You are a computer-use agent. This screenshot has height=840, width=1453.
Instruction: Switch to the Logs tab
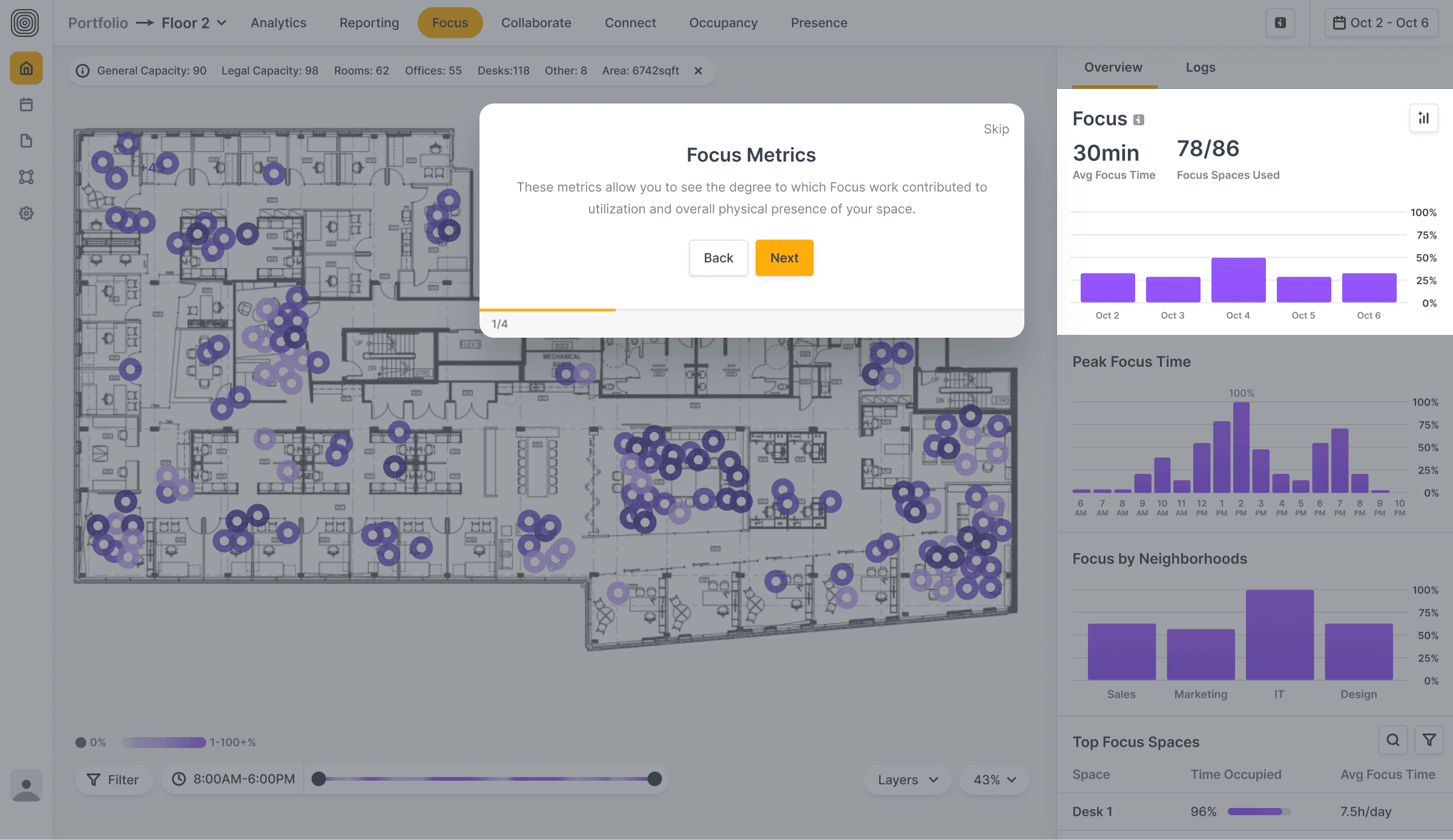pyautogui.click(x=1200, y=68)
